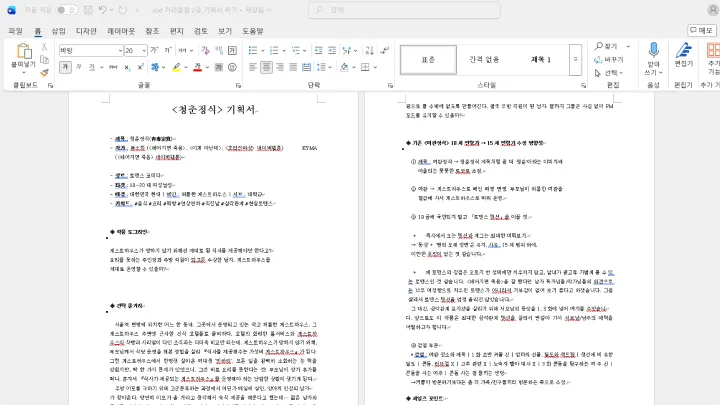The width and height of the screenshot is (720, 405).
Task: Expand the styles gallery more button
Action: tap(575, 60)
